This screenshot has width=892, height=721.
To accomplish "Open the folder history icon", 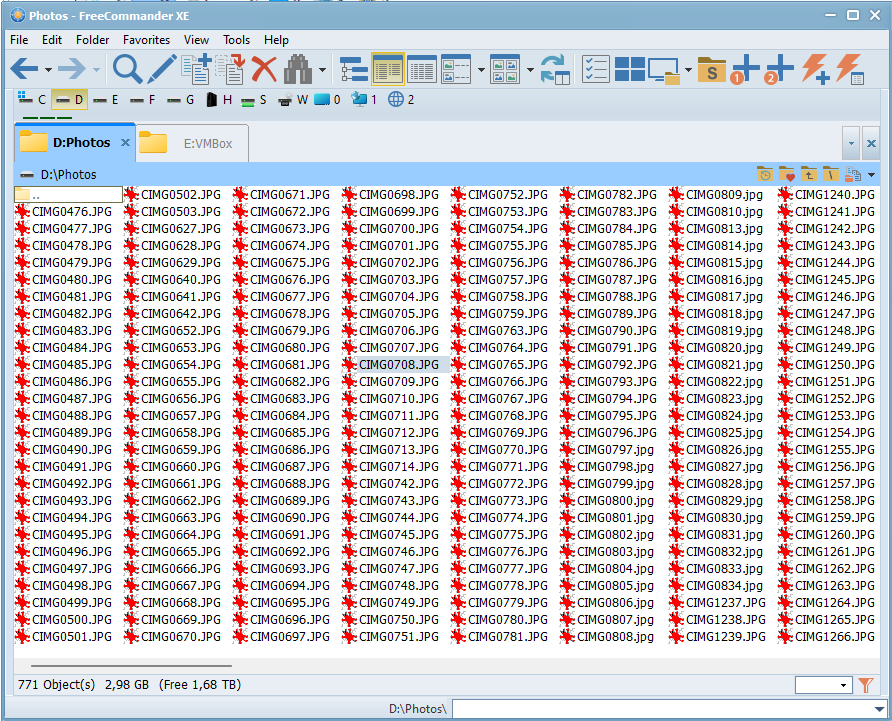I will point(765,174).
